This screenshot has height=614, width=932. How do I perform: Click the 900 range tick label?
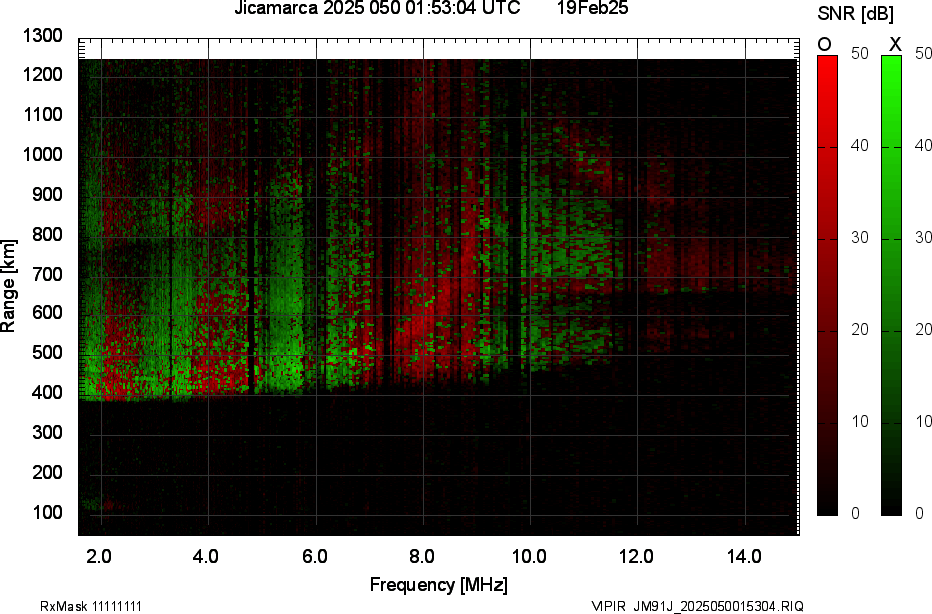(48, 194)
